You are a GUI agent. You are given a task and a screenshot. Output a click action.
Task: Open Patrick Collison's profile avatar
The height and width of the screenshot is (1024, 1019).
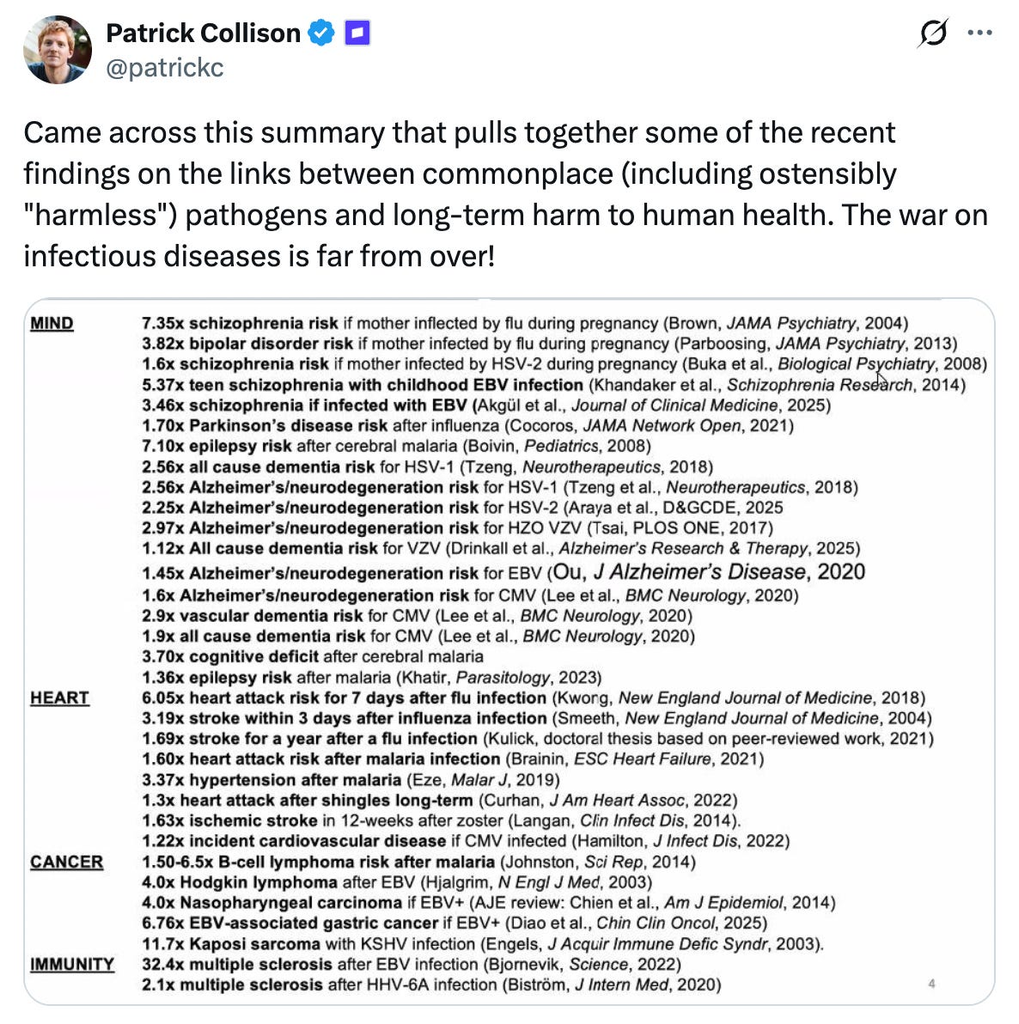(x=57, y=50)
